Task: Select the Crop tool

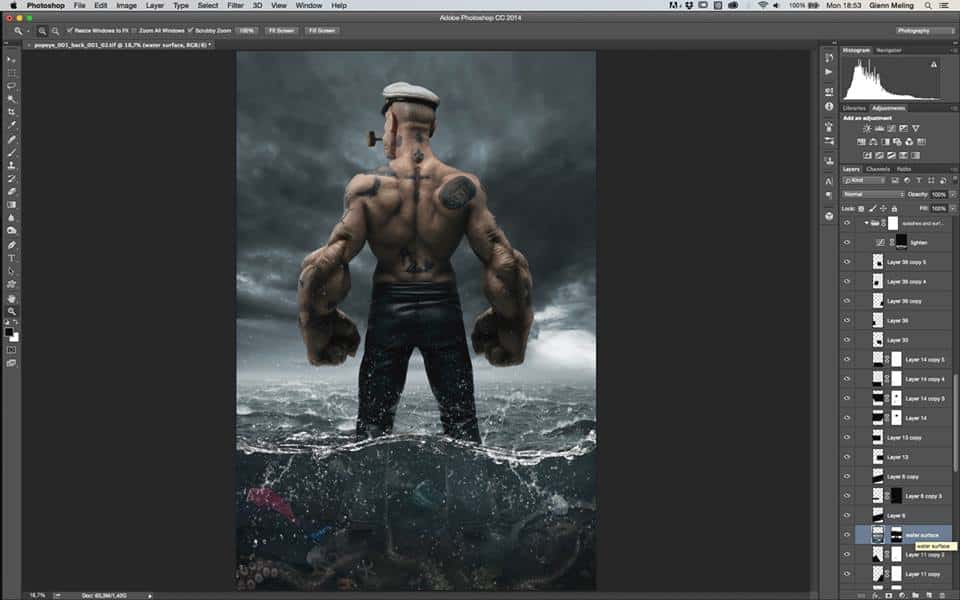Action: point(11,112)
